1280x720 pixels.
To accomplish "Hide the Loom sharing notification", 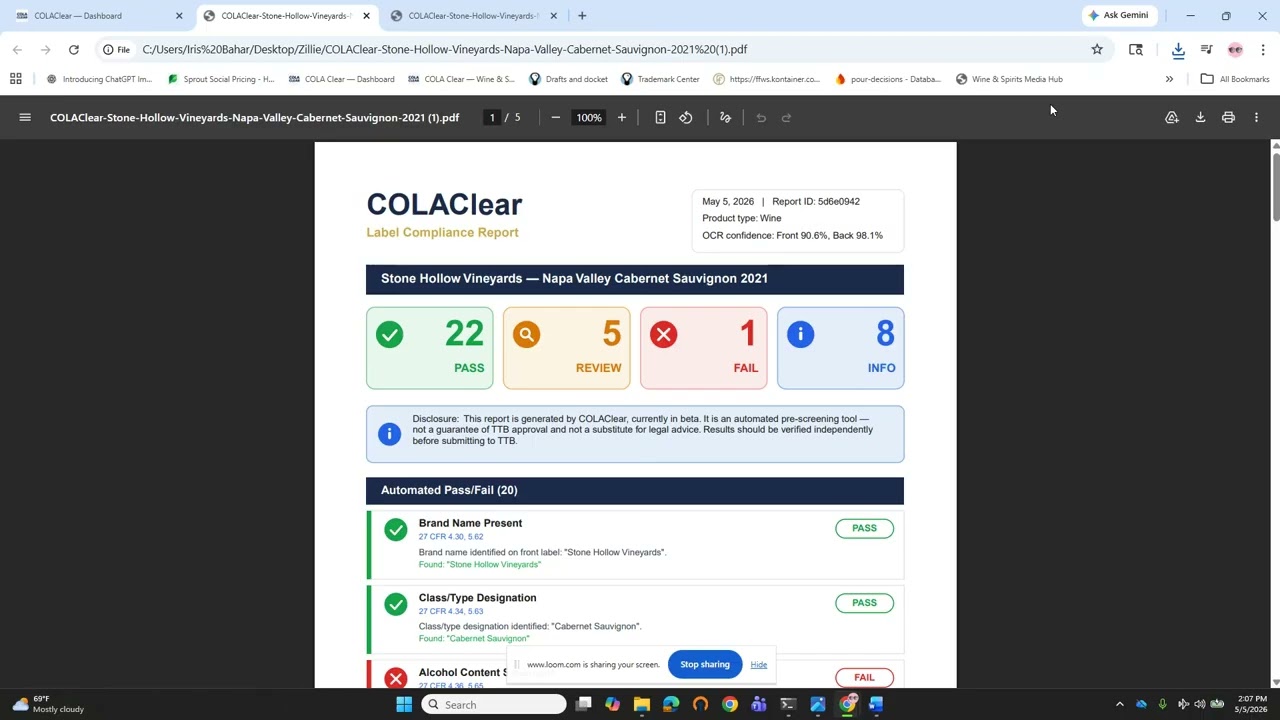I will [x=758, y=665].
